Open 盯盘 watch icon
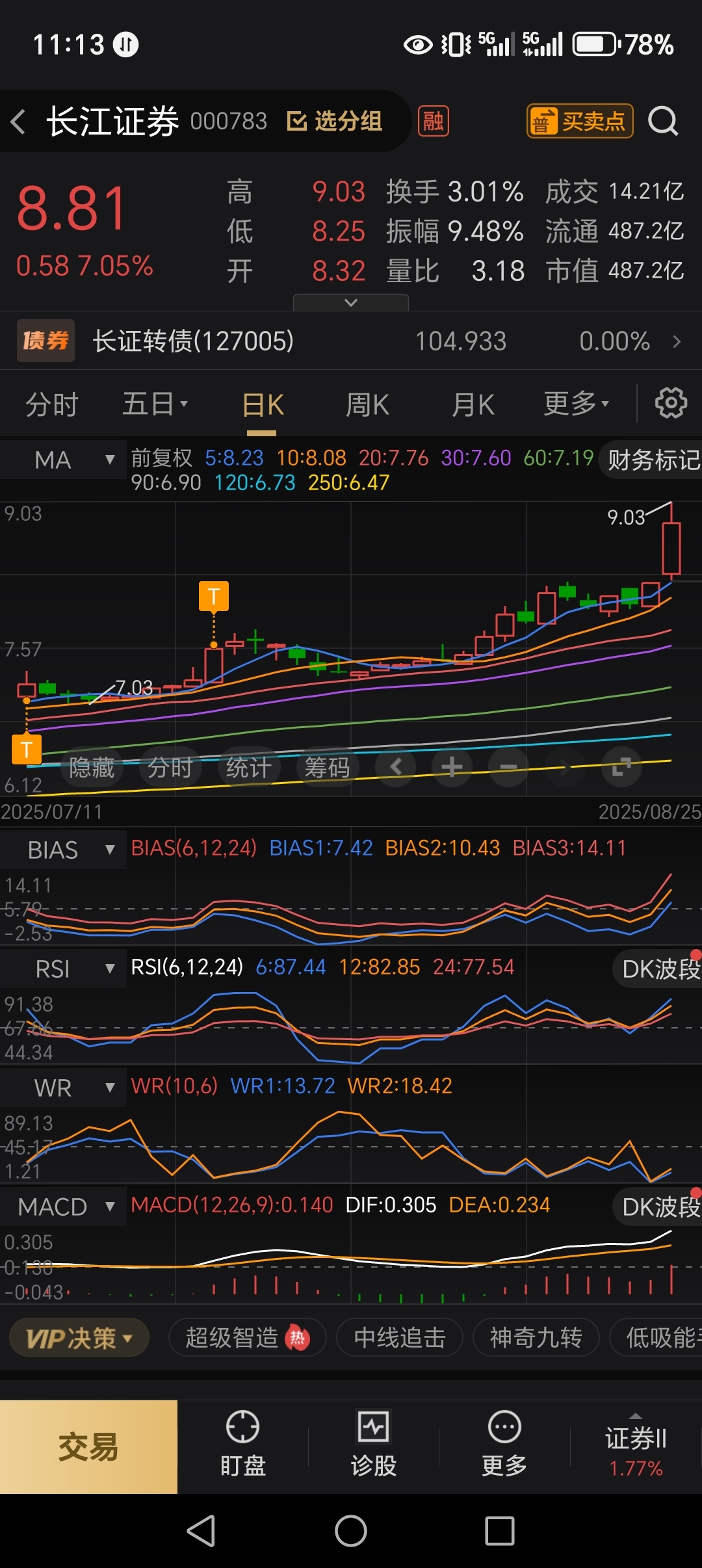The image size is (702, 1568). pos(242,1444)
